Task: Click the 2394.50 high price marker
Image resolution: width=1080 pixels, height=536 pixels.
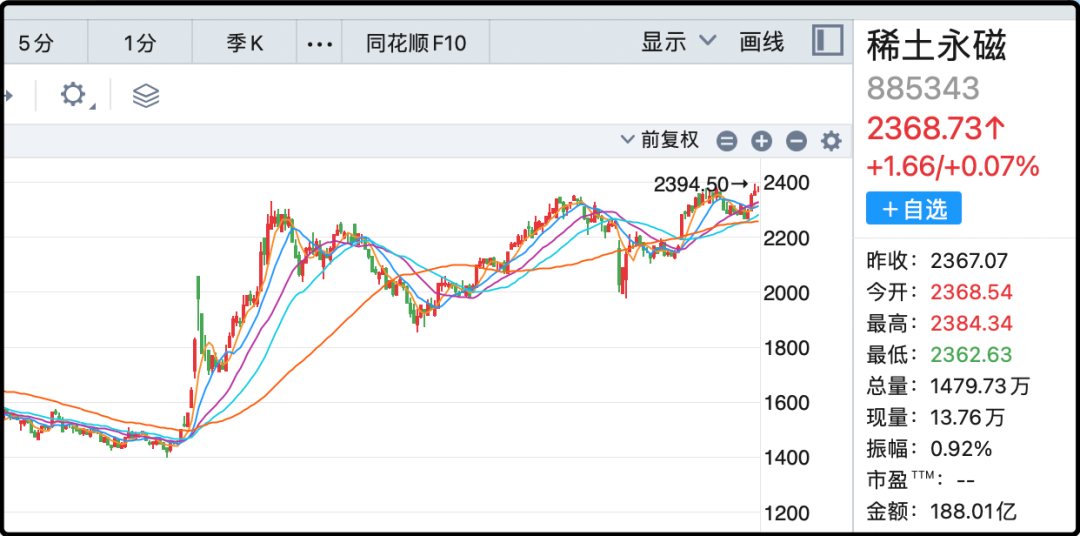Action: (692, 184)
